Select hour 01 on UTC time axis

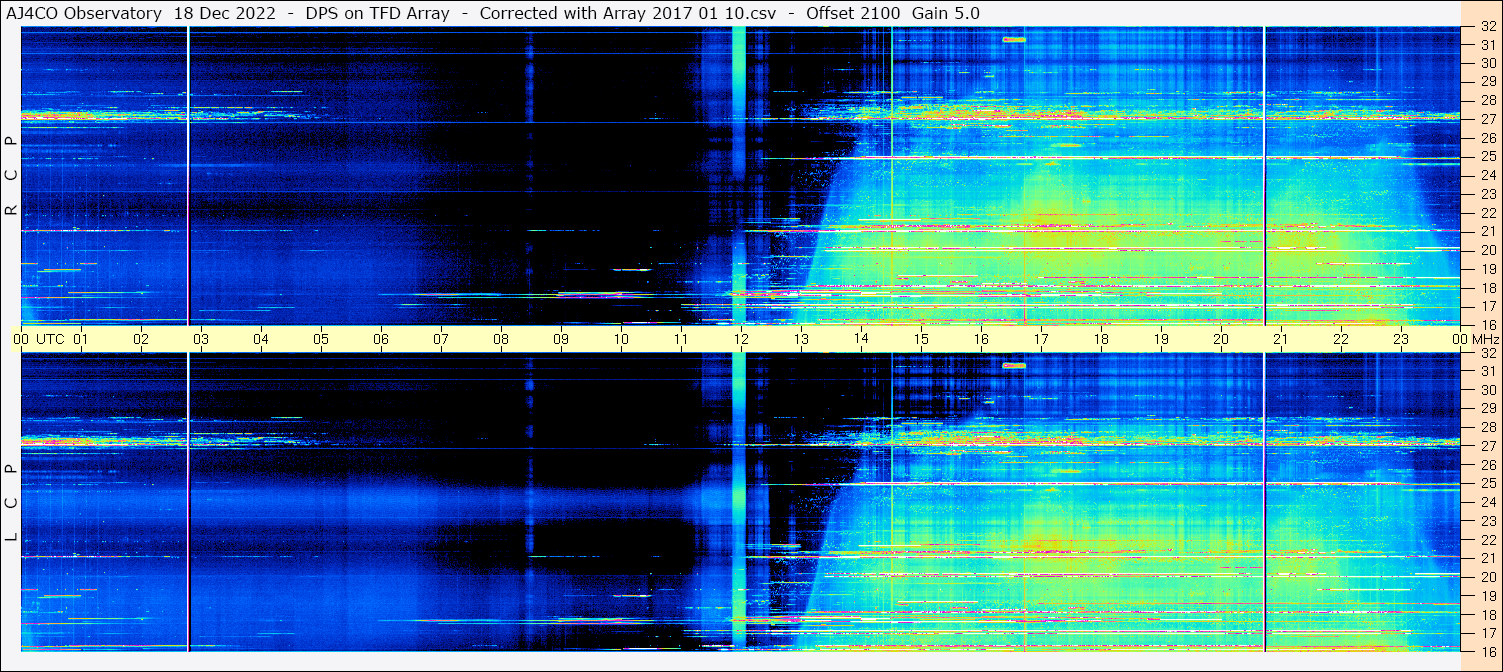(x=81, y=339)
